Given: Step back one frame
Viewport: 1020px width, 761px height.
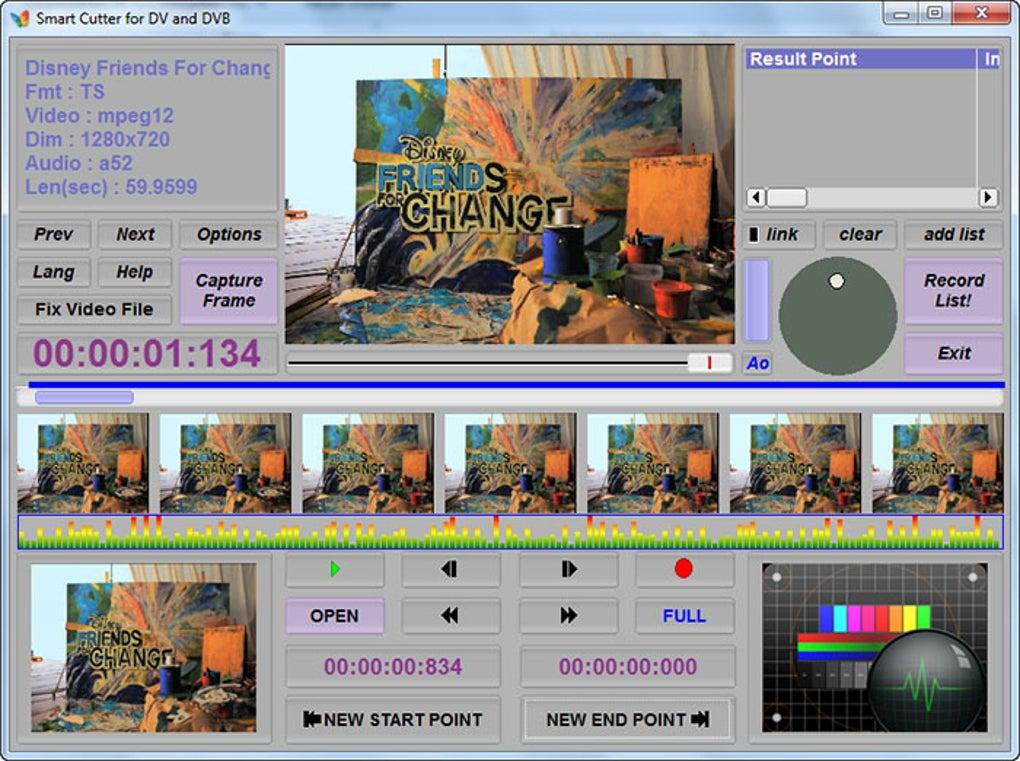Looking at the screenshot, I should point(450,569).
